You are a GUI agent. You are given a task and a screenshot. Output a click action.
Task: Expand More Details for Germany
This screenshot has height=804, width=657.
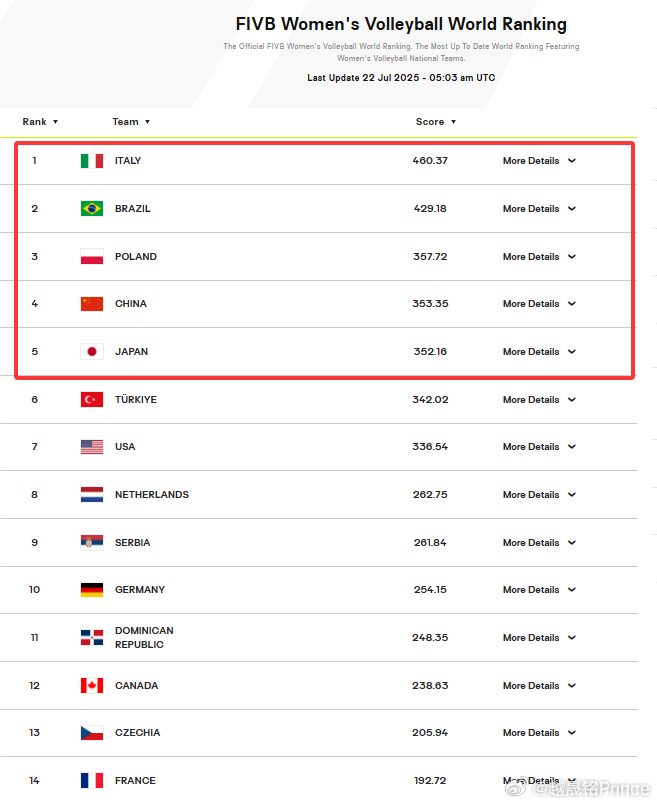tap(540, 590)
